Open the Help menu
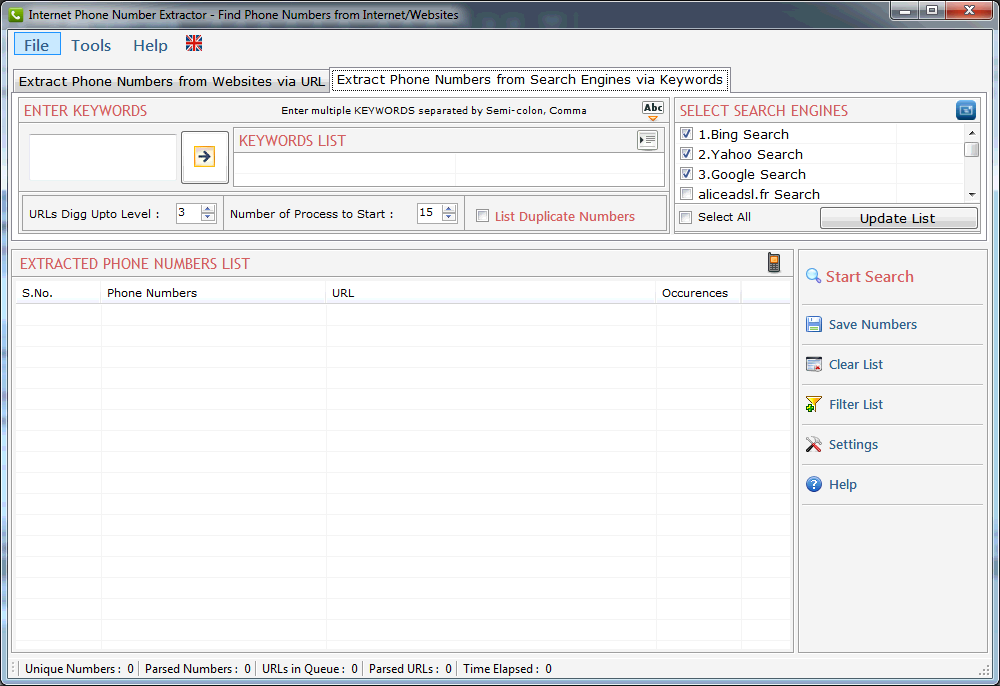 pyautogui.click(x=151, y=45)
